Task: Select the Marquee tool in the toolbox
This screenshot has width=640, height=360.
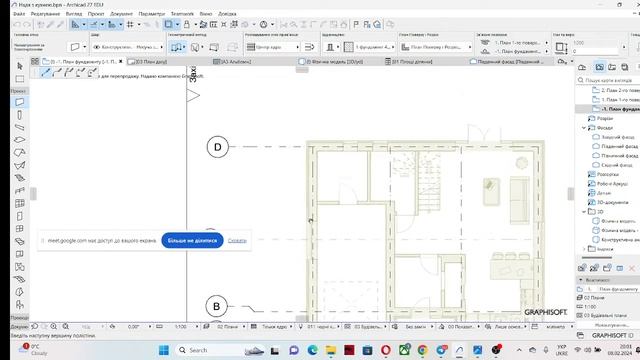Action: click(20, 78)
